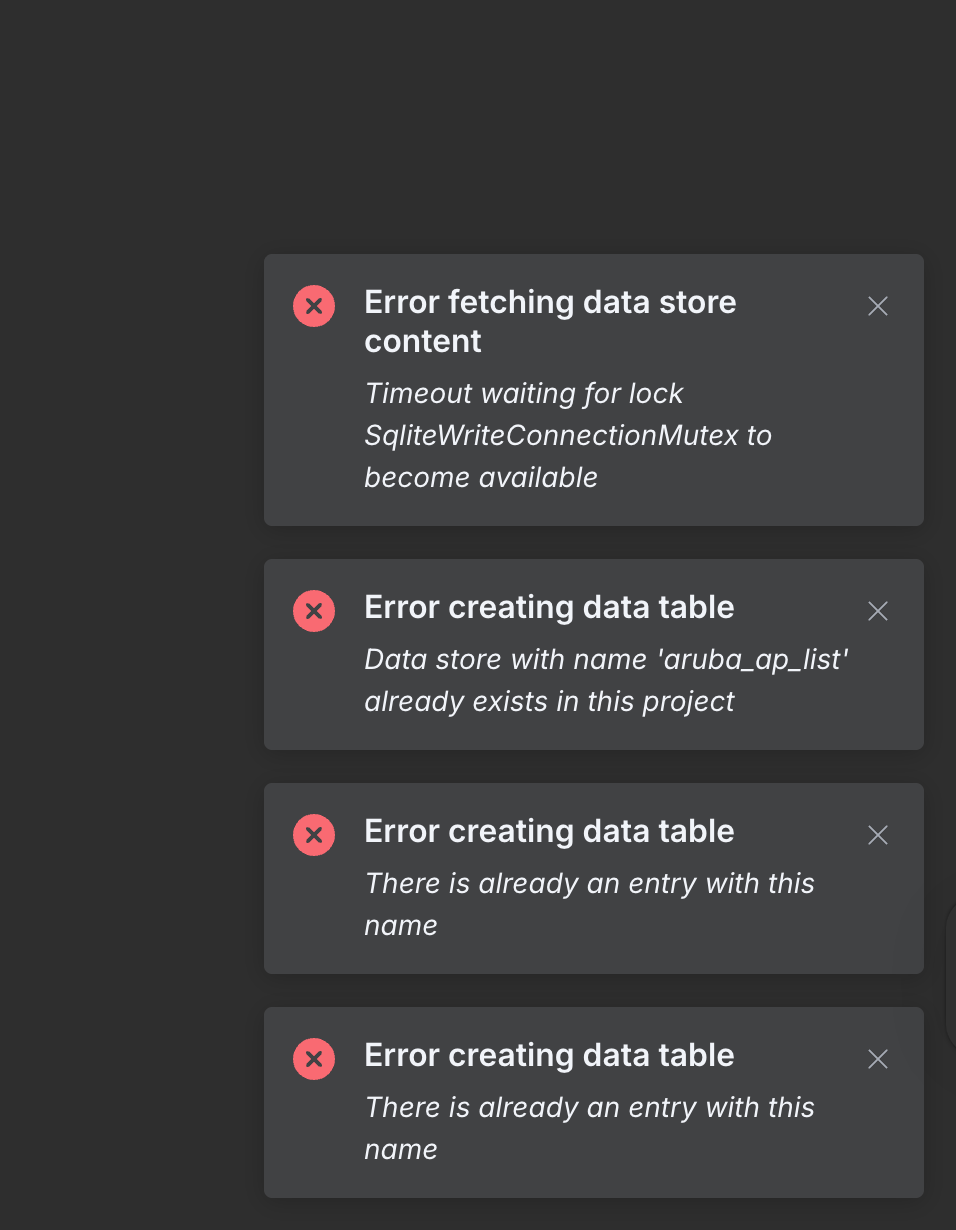Click the partially visible panel at right edge
The width and height of the screenshot is (956, 1230).
tap(950, 975)
